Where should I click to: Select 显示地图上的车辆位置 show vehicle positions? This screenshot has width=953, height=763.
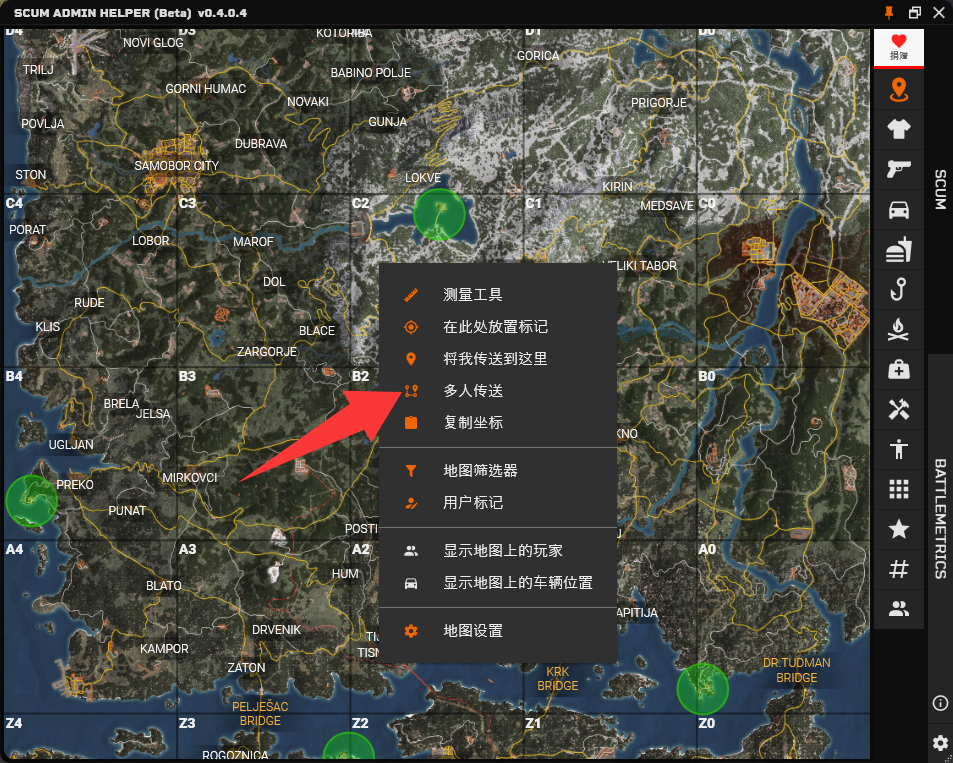click(498, 582)
